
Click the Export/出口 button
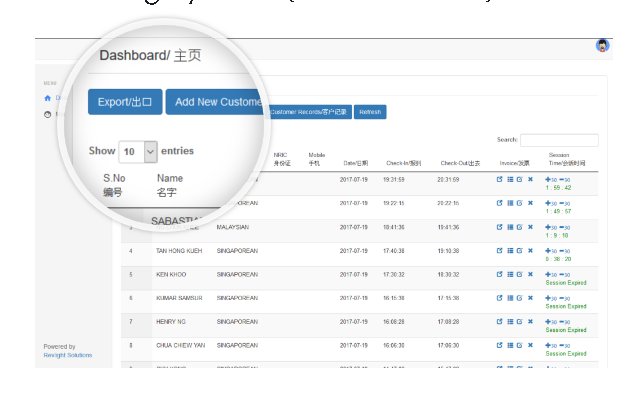pyautogui.click(x=125, y=102)
